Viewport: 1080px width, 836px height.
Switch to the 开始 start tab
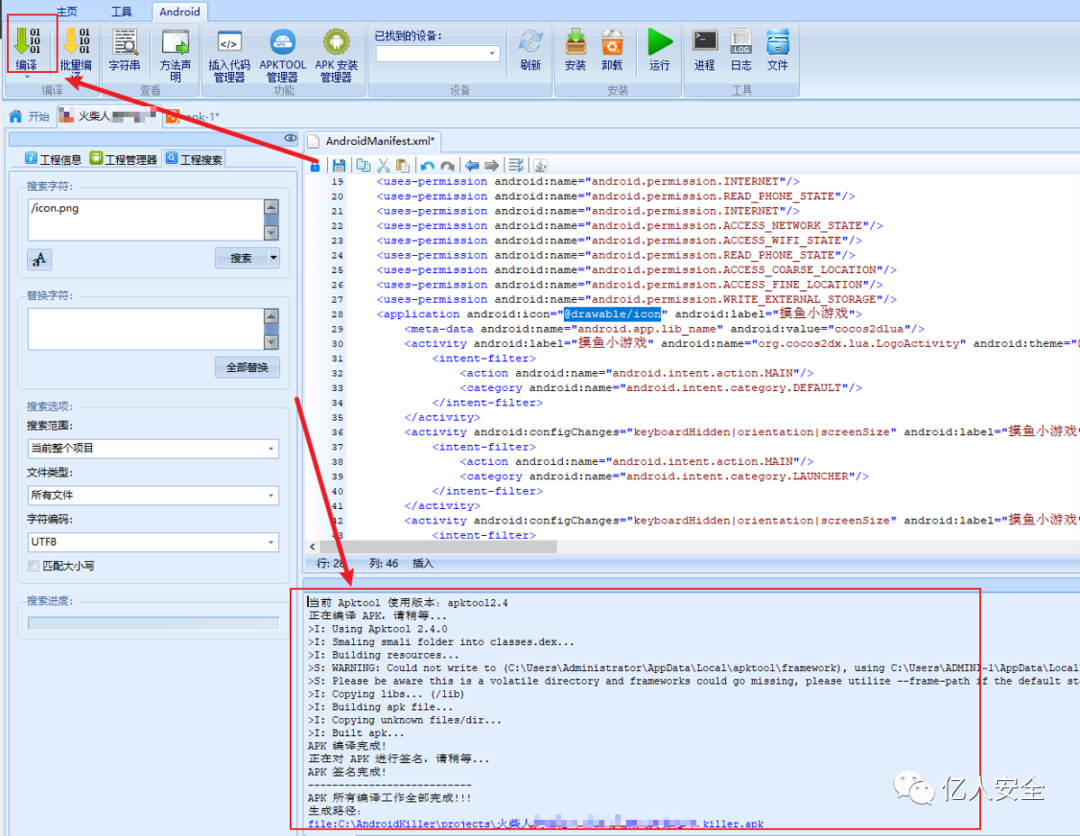30,116
